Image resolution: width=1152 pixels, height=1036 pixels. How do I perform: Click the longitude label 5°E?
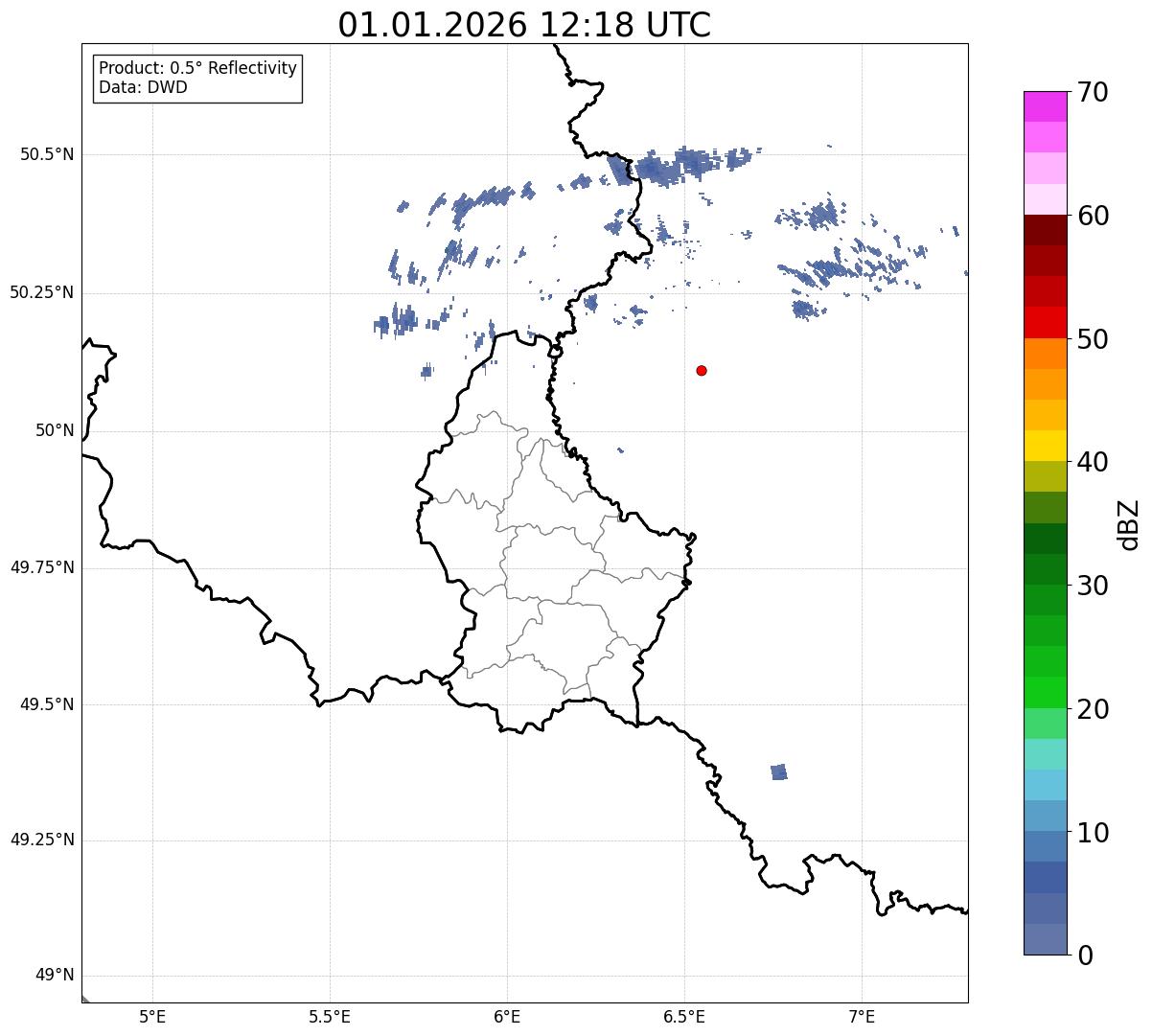[152, 1017]
